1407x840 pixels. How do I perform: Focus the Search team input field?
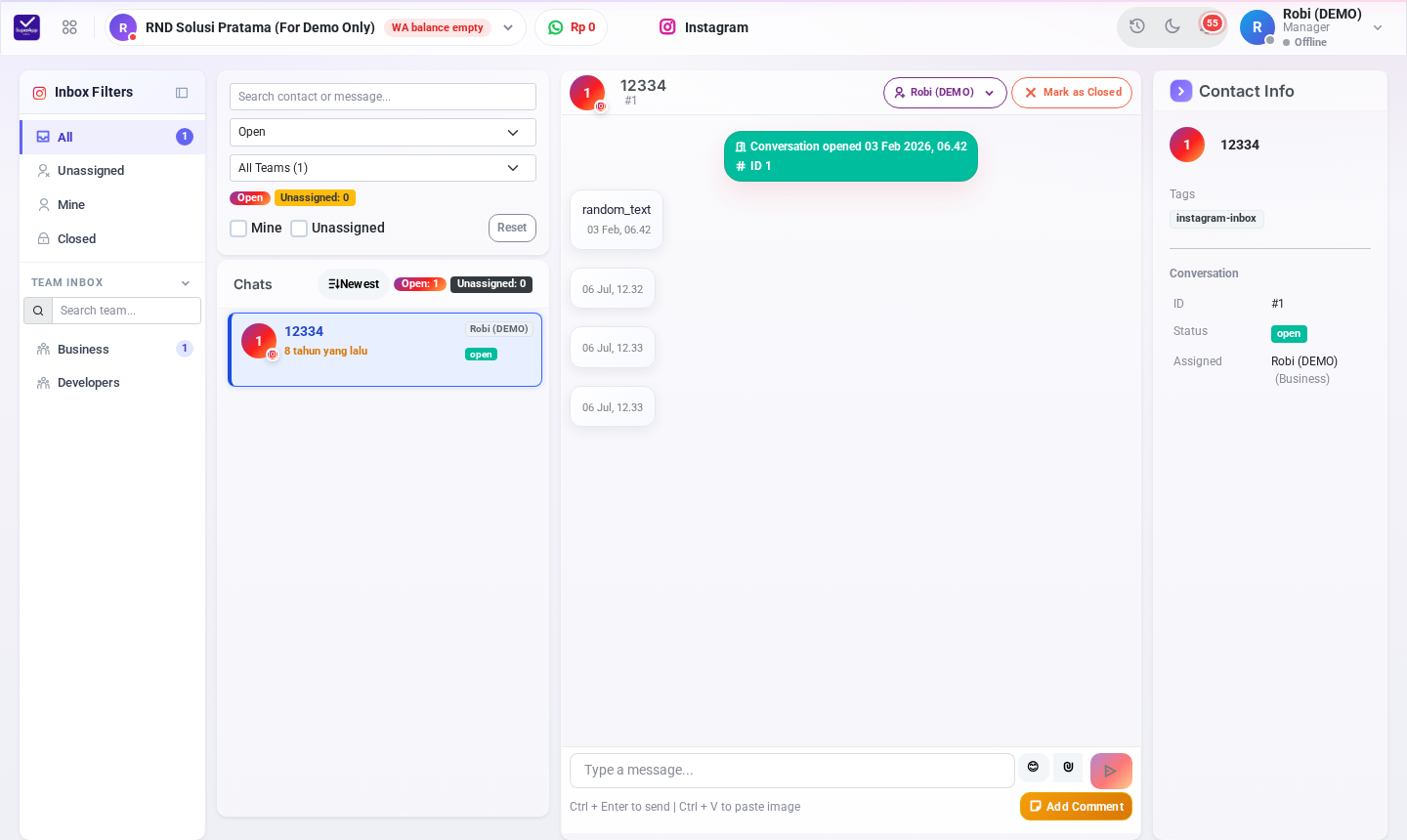(126, 311)
